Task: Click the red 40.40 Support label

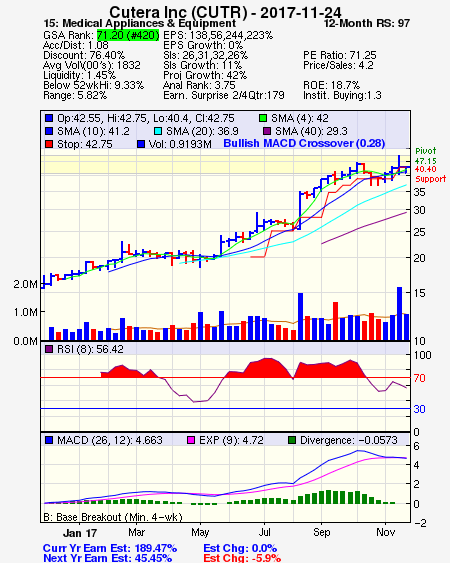Action: [430, 174]
